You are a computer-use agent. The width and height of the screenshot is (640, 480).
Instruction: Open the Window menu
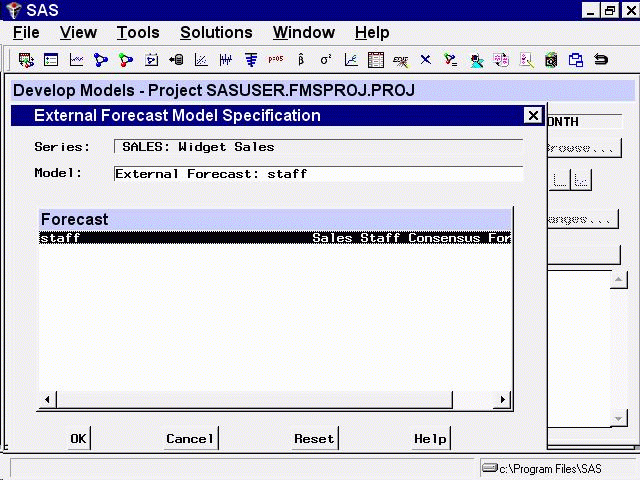tap(304, 33)
